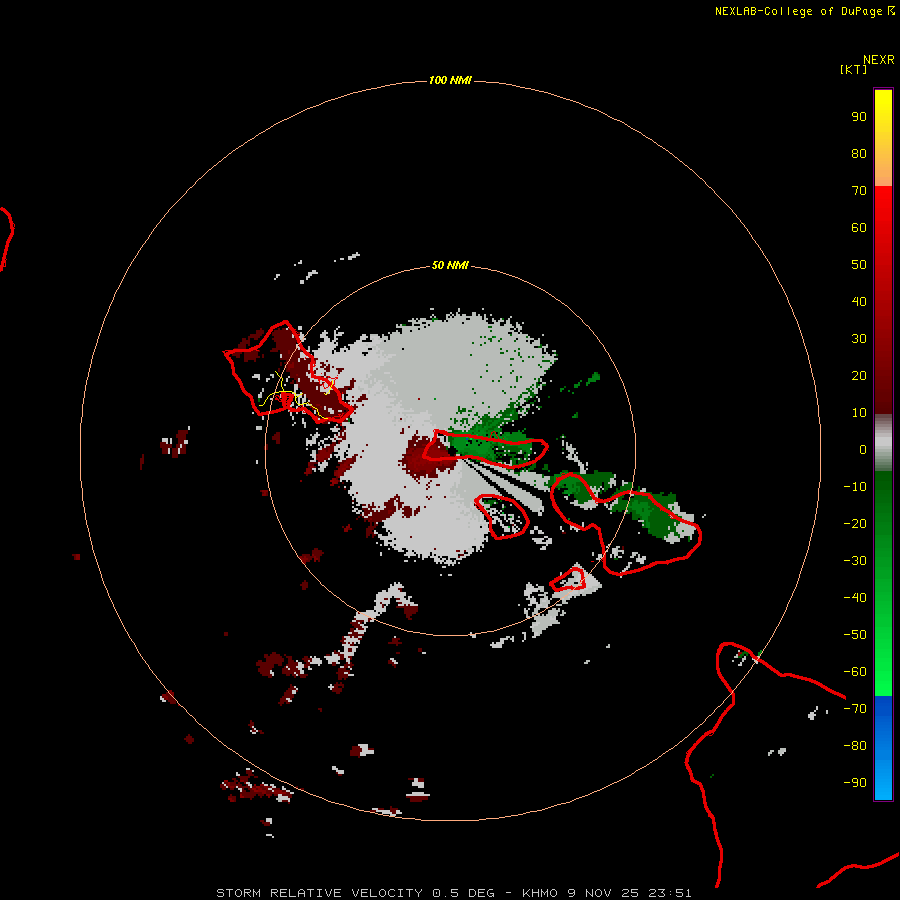900x900 pixels.
Task: Click the [KT] units label
Action: [853, 69]
